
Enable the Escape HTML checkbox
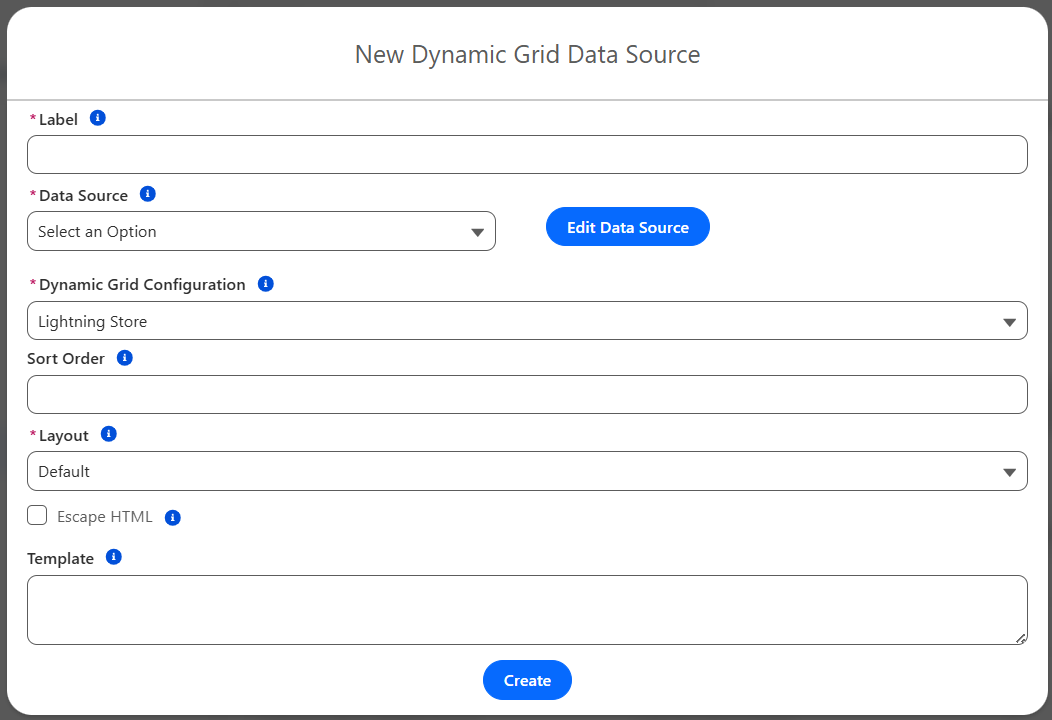point(37,516)
